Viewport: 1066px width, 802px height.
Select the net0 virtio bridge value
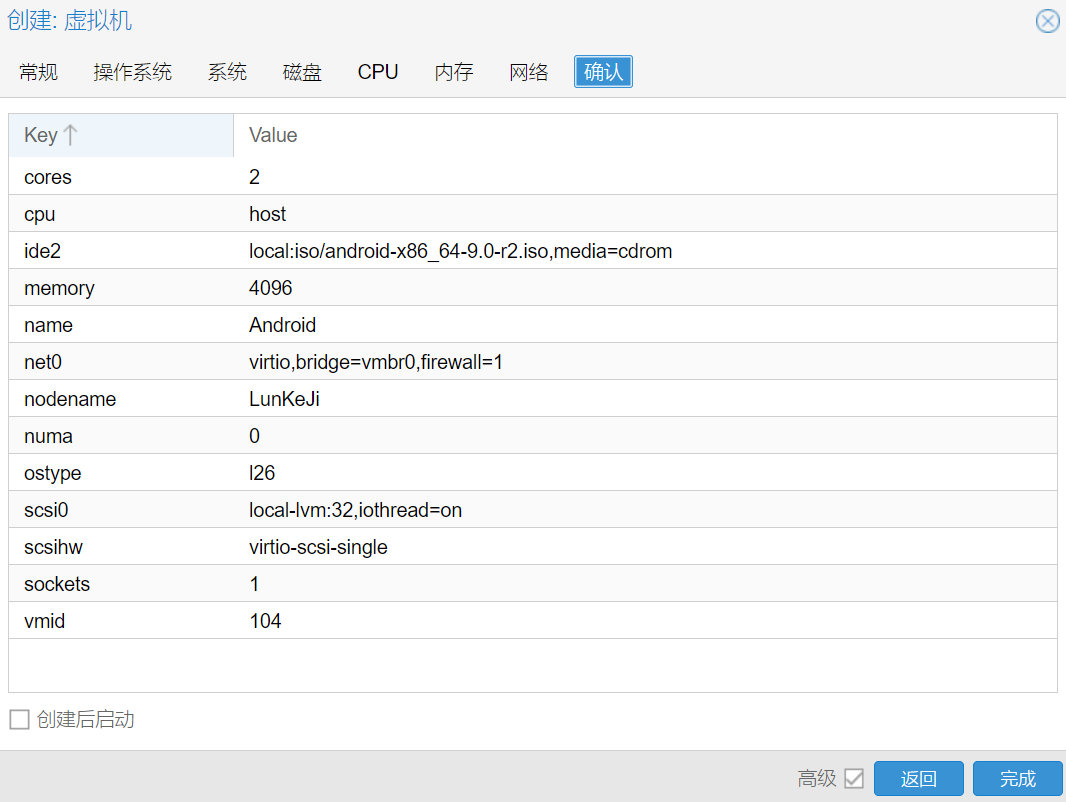click(x=375, y=362)
